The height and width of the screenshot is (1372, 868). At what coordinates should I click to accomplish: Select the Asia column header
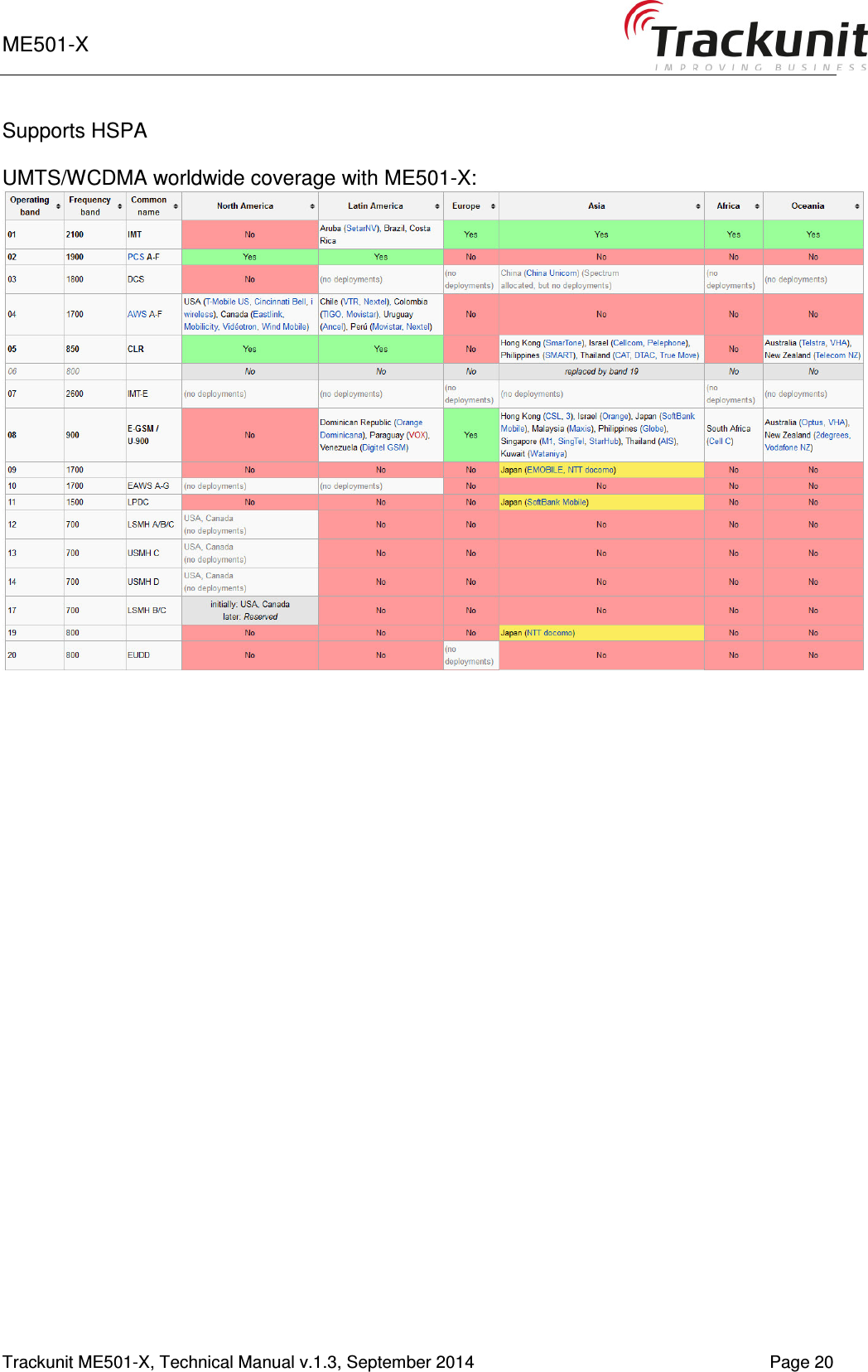coord(596,206)
